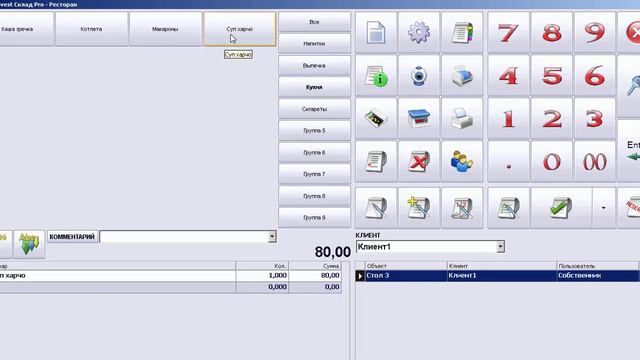Tap keypad digit 8

(552, 32)
